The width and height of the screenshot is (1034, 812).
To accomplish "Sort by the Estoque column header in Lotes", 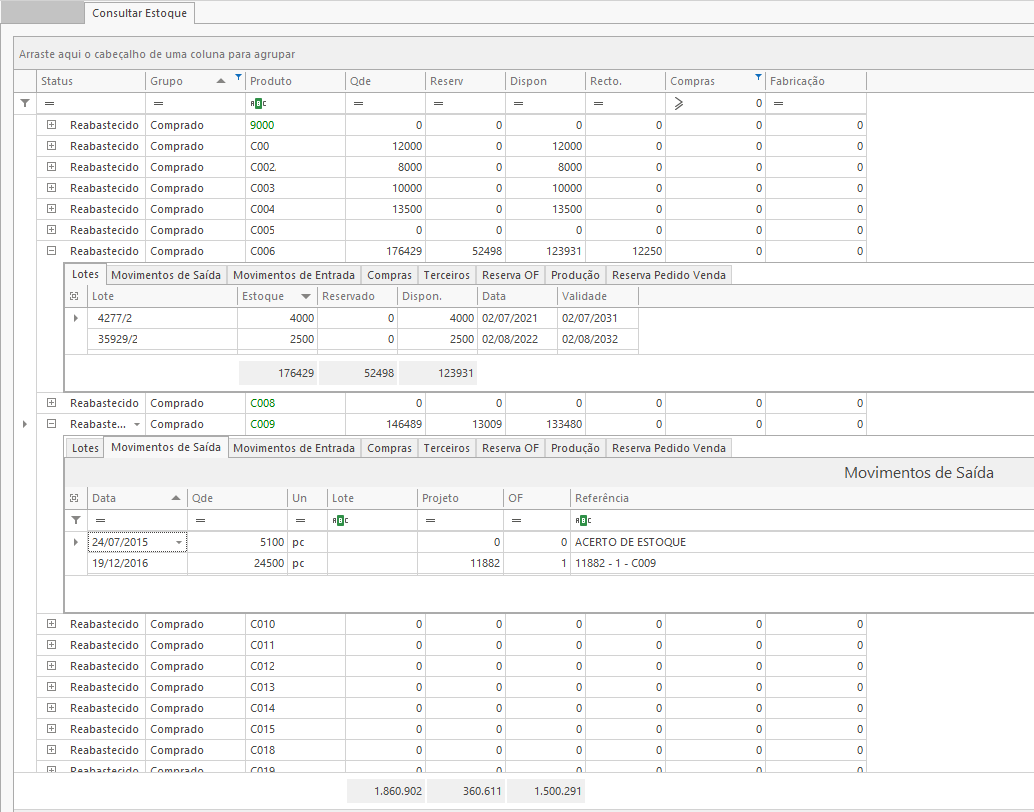I will pos(264,296).
